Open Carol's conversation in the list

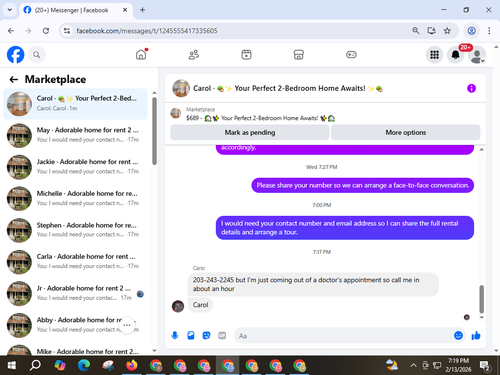coord(75,104)
